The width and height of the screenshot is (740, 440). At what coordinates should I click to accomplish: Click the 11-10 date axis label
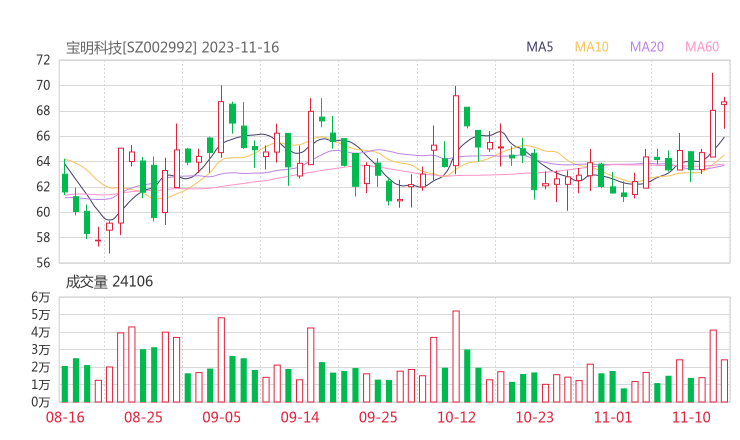691,417
